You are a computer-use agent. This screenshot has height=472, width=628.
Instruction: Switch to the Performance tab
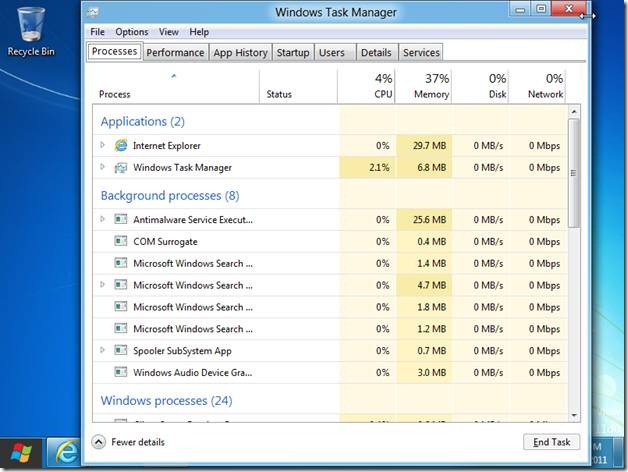coord(175,52)
